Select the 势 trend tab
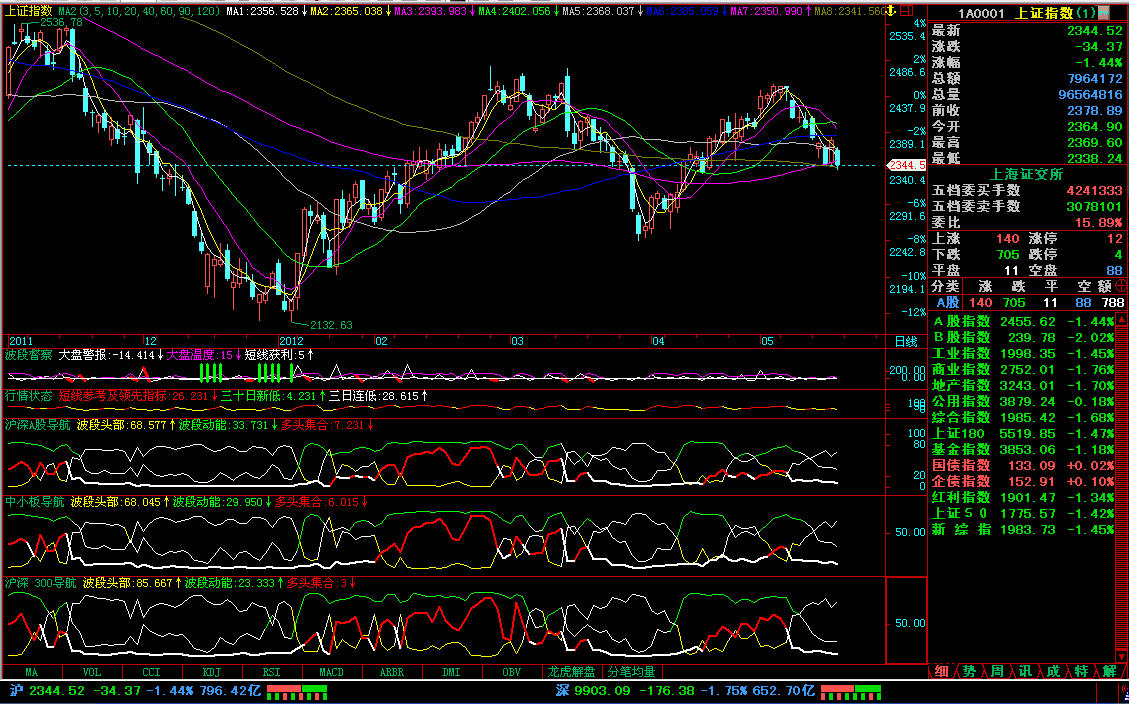This screenshot has height=704, width=1129. [x=969, y=671]
